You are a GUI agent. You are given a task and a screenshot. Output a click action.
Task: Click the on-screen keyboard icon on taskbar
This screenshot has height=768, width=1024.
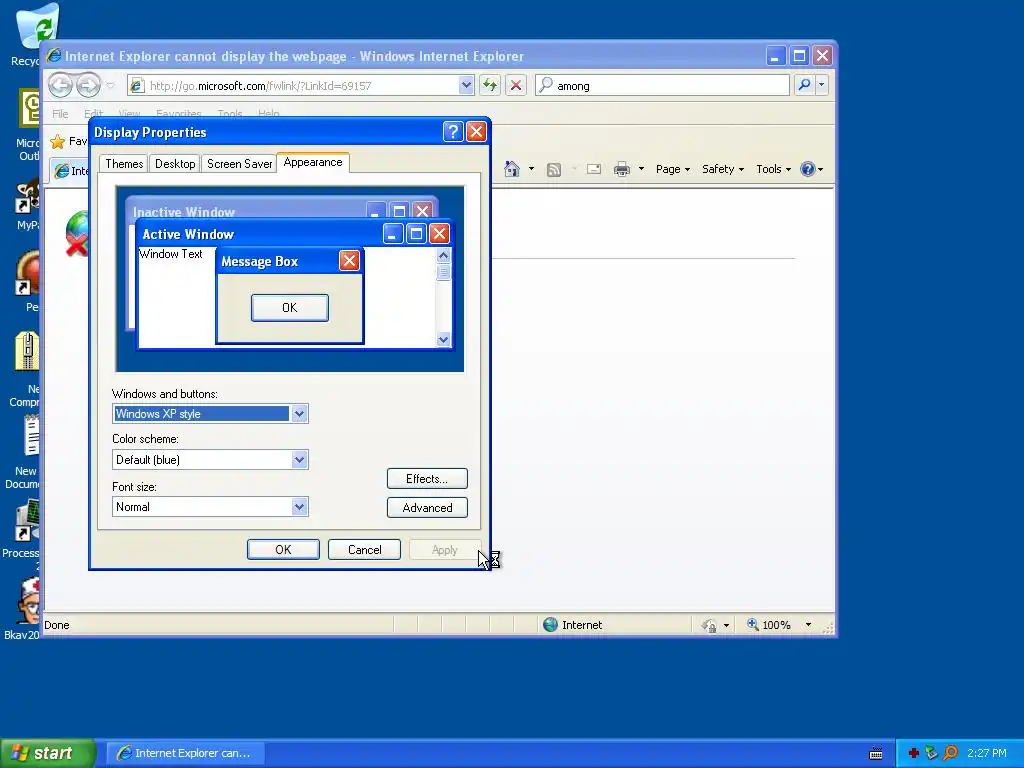(876, 754)
